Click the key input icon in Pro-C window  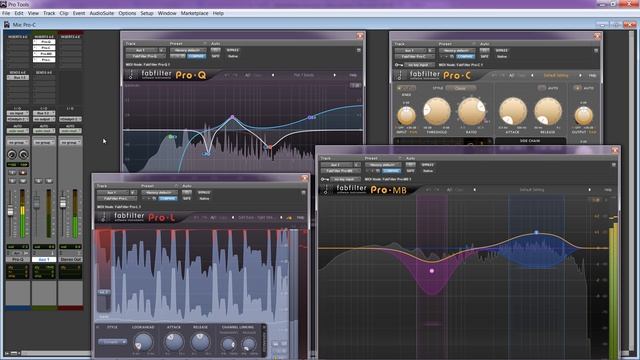[x=398, y=65]
